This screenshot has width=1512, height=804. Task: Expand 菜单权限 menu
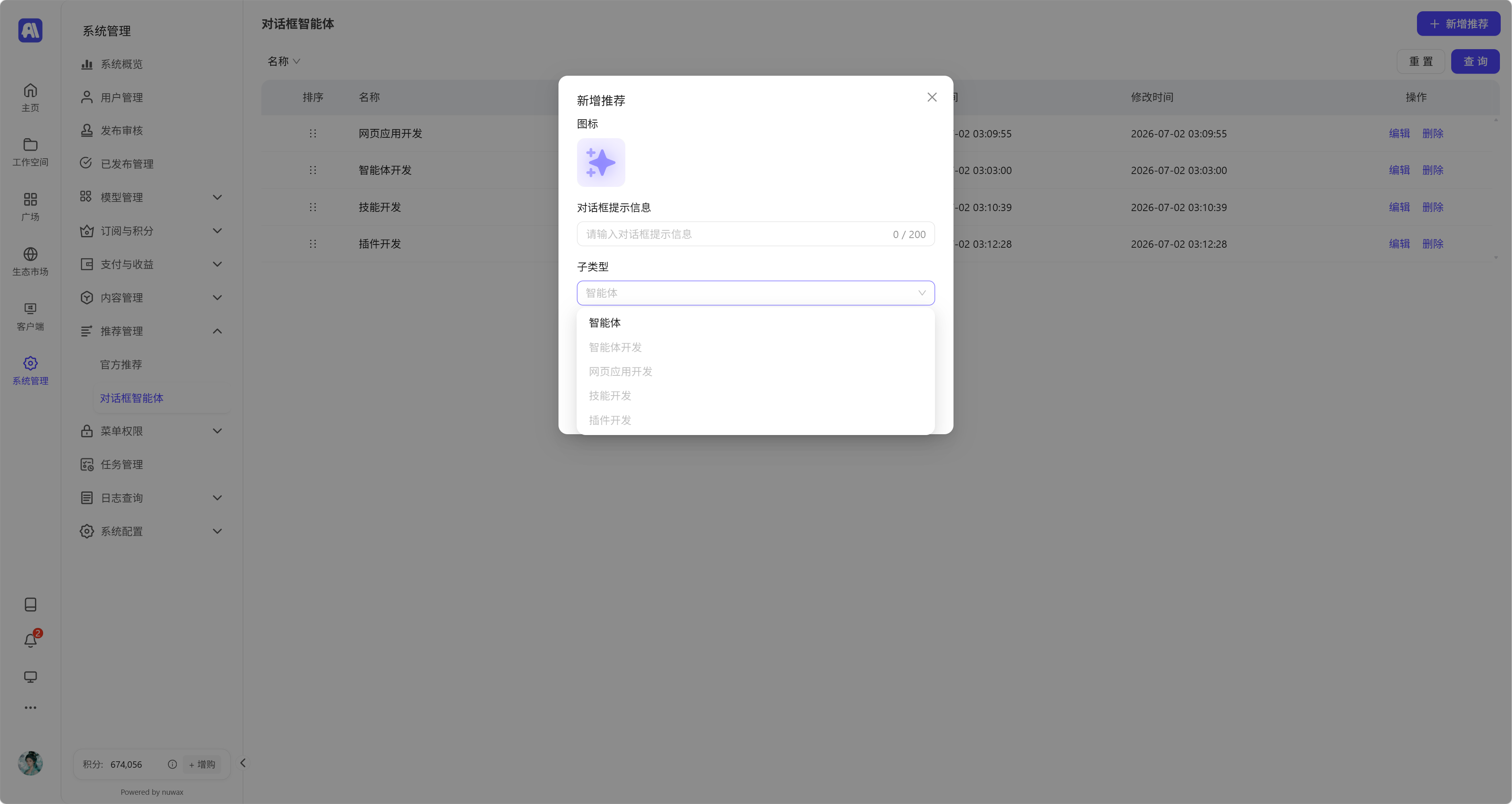pyautogui.click(x=151, y=431)
